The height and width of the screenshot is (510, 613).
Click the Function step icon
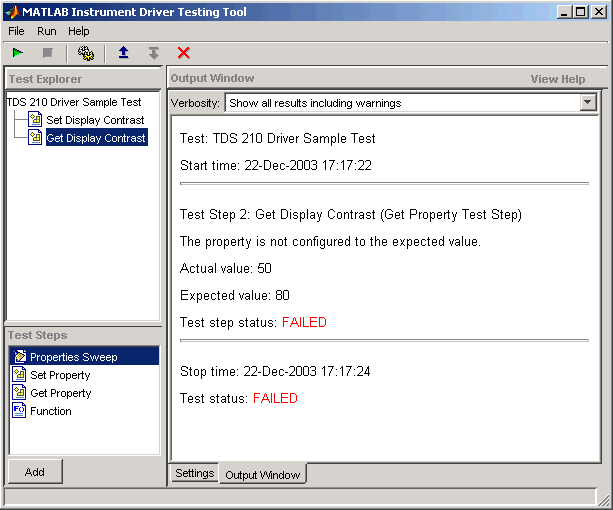19,410
